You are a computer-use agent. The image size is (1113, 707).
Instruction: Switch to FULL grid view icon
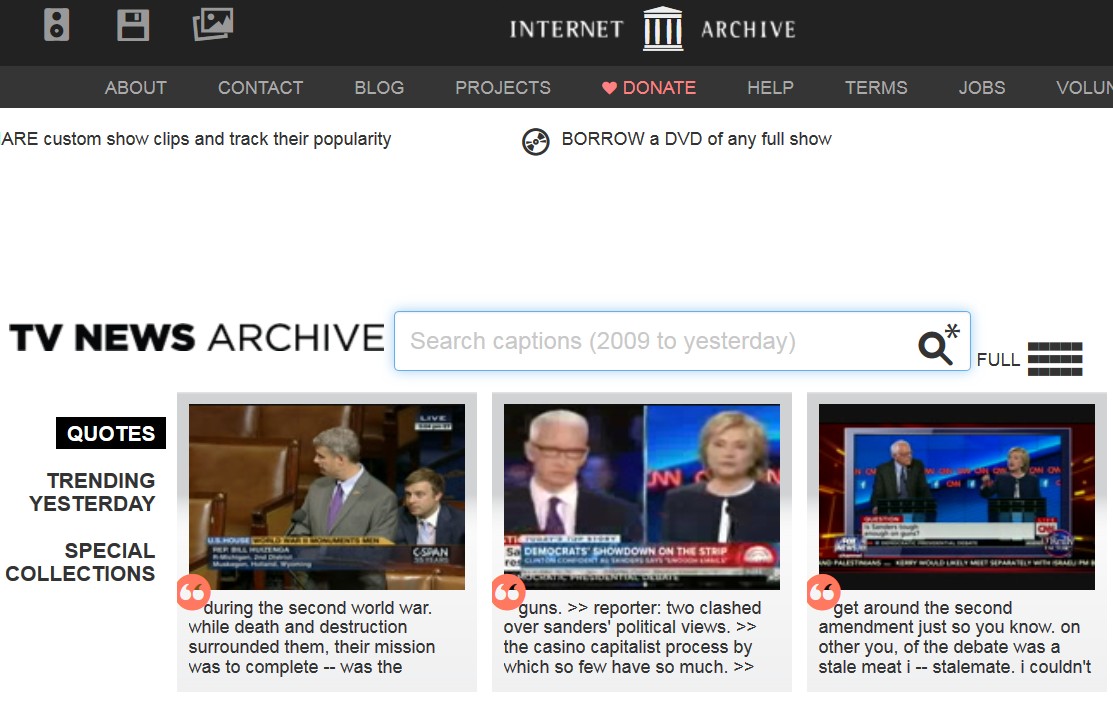(1054, 359)
